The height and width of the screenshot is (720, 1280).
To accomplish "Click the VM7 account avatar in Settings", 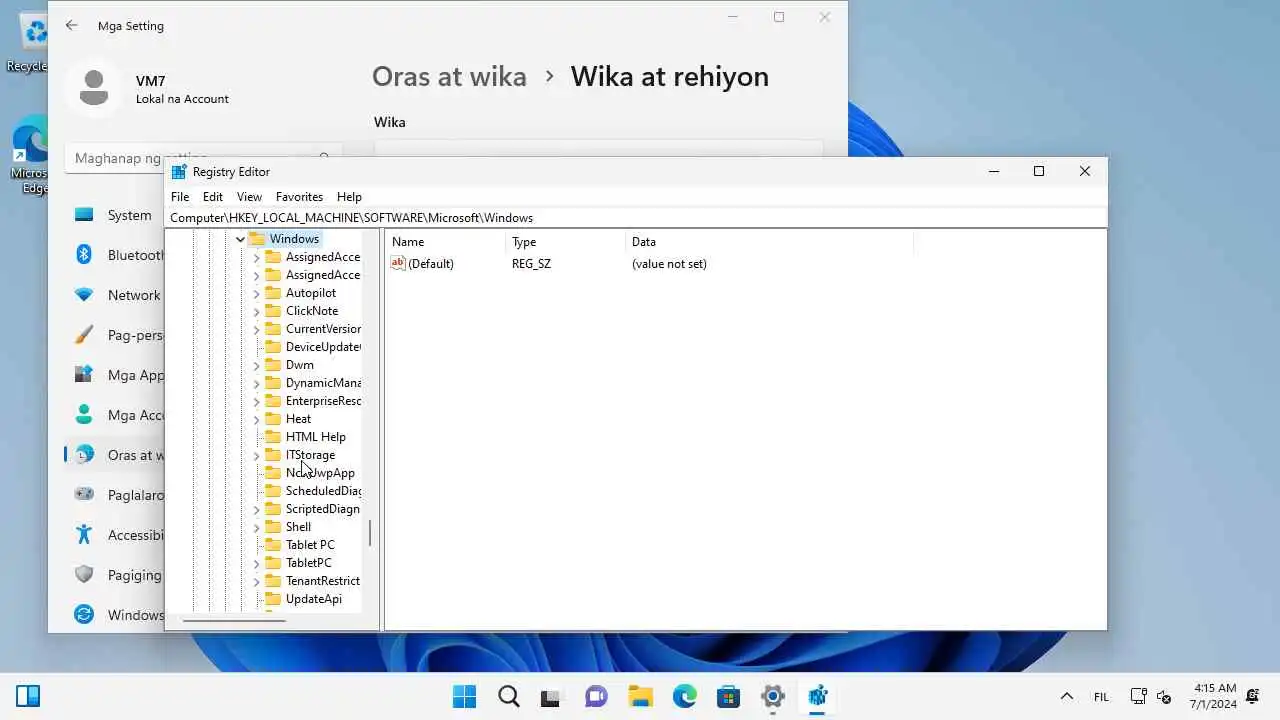I will [94, 88].
